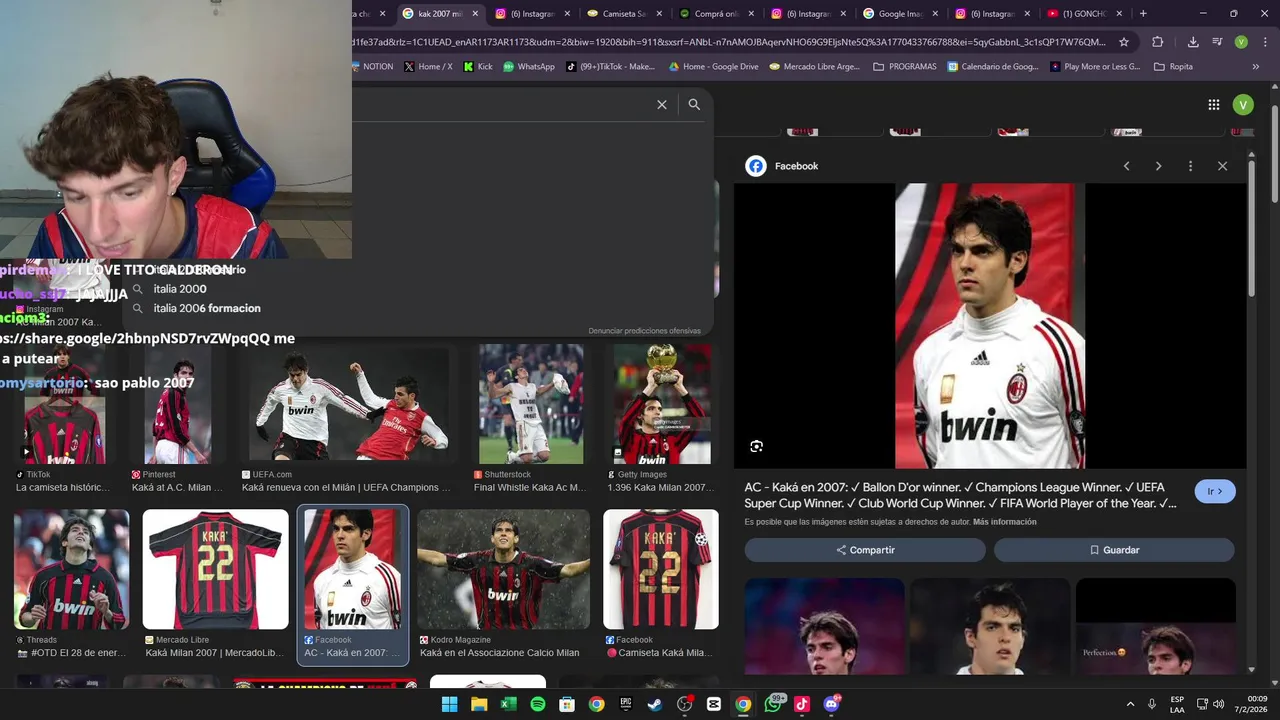
Task: Open Shutterstock 'Final Whistle Kaka' result
Action: pyautogui.click(x=531, y=418)
